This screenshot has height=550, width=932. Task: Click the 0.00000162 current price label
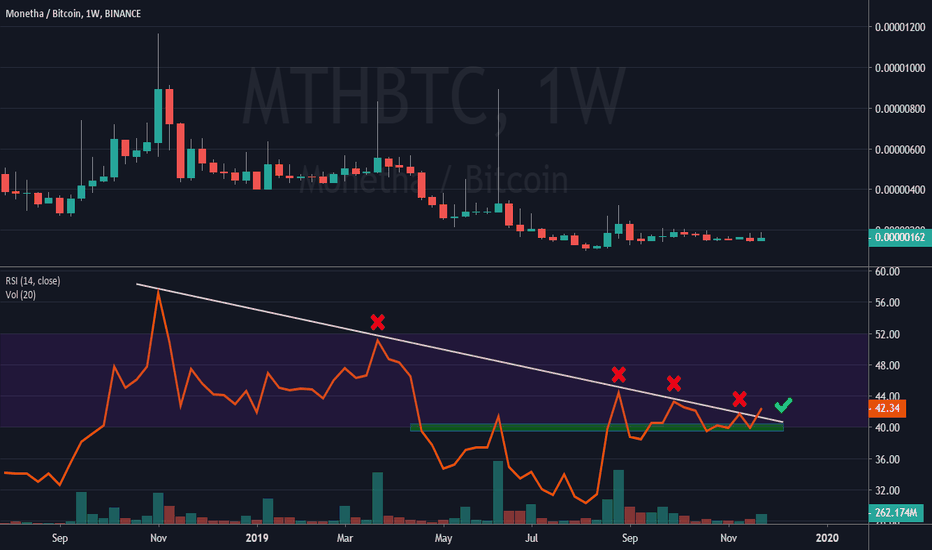[900, 237]
